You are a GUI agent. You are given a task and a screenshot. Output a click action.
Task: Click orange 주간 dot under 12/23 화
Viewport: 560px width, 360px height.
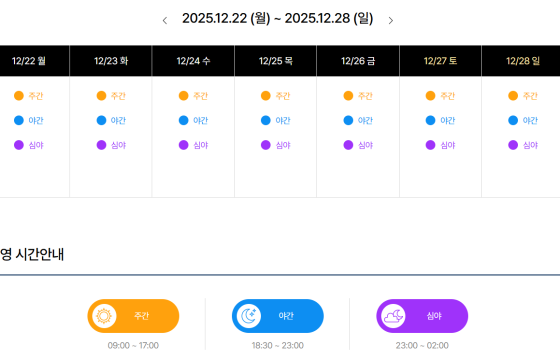101,96
